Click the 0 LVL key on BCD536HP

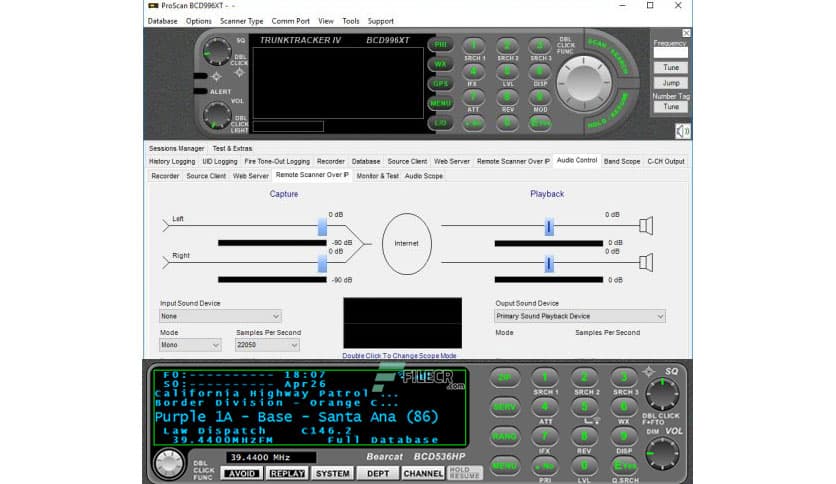pyautogui.click(x=584, y=466)
